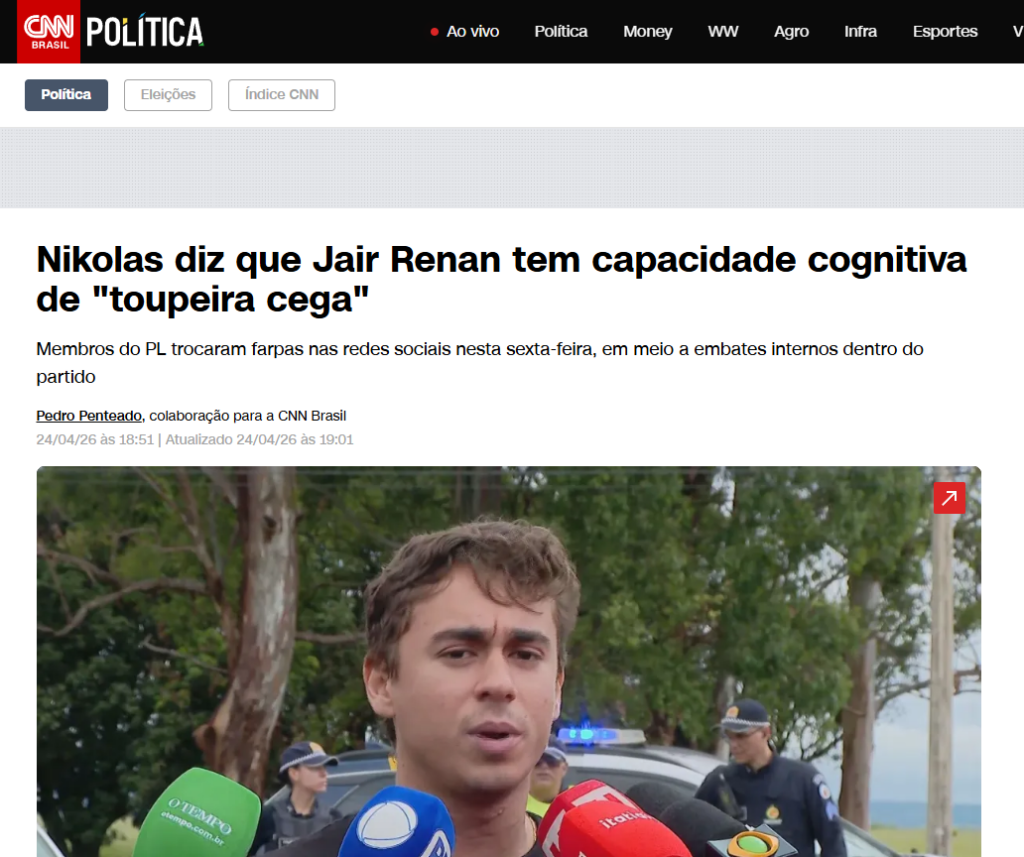Open the Money section
1024x857 pixels.
click(647, 31)
